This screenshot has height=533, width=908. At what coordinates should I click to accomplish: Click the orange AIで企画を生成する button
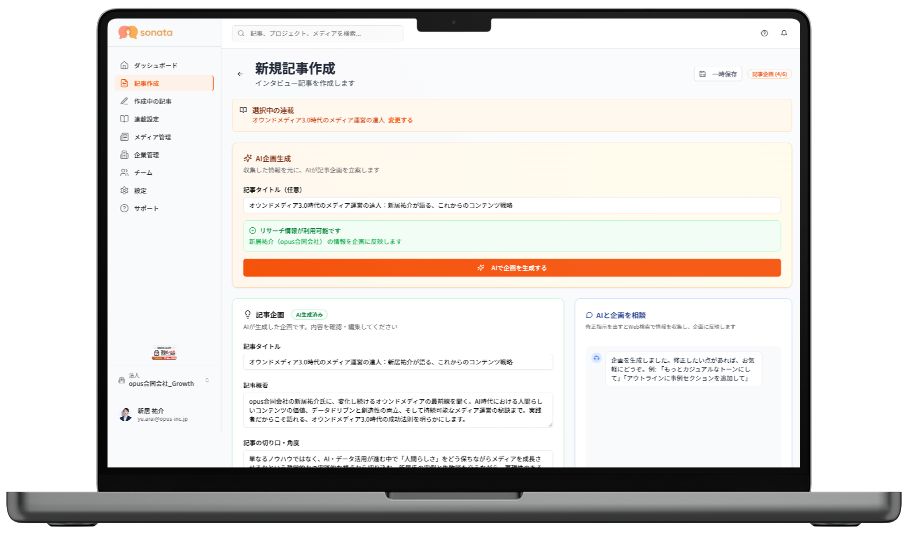pyautogui.click(x=511, y=268)
